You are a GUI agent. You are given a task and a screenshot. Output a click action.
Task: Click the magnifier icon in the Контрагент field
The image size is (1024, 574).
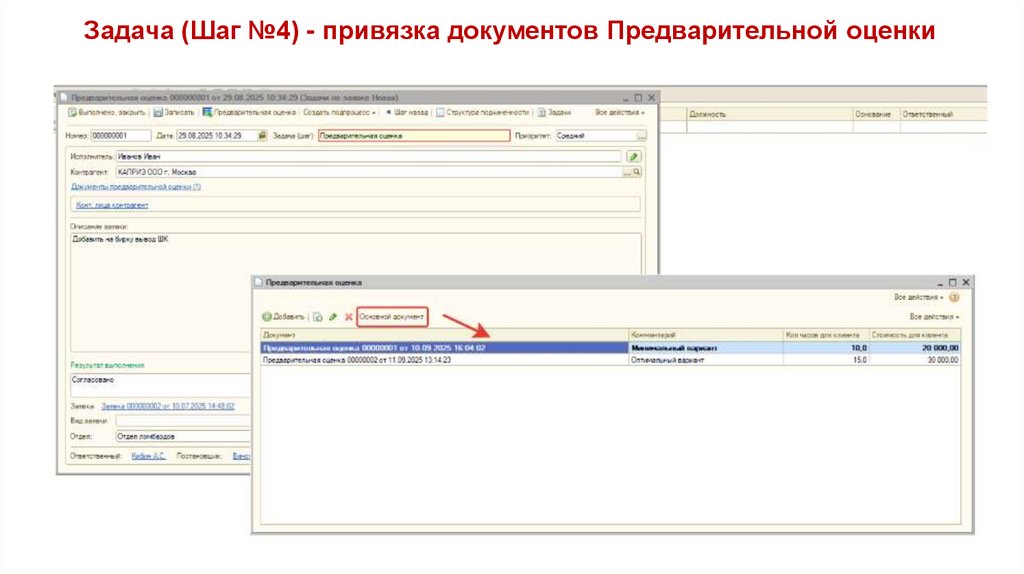(637, 172)
